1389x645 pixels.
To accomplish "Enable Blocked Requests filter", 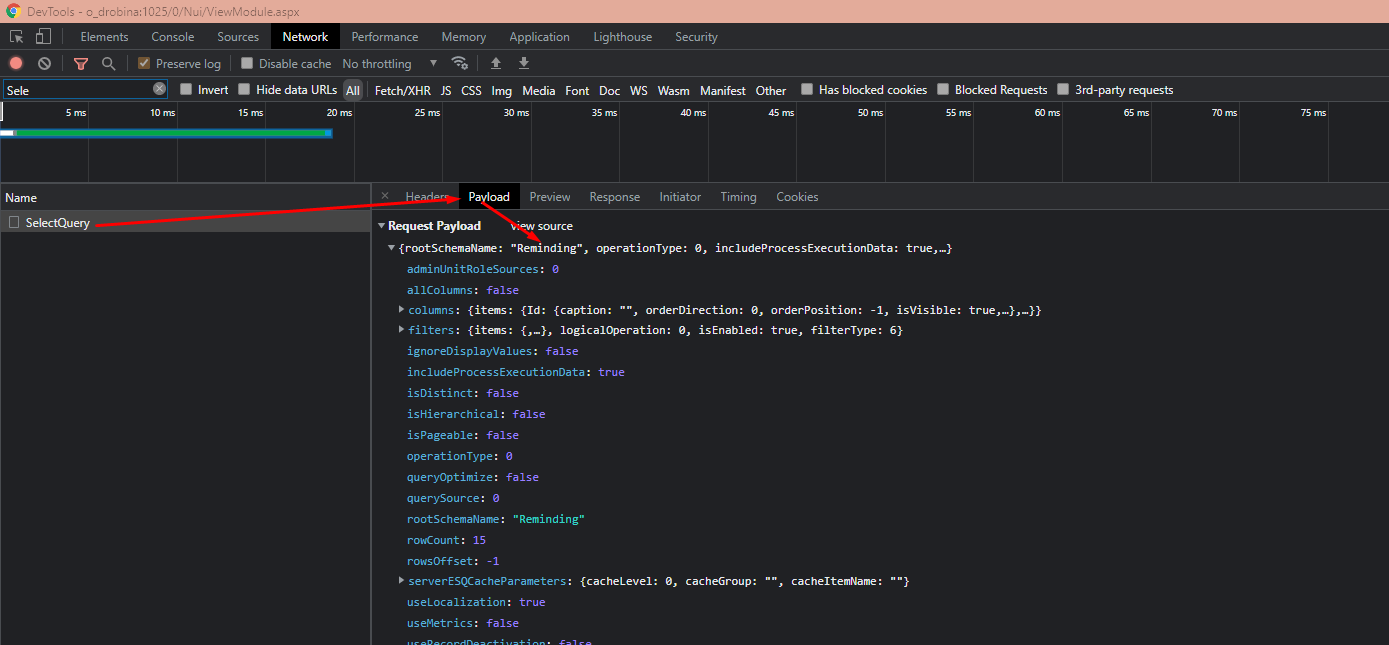I will coord(943,89).
